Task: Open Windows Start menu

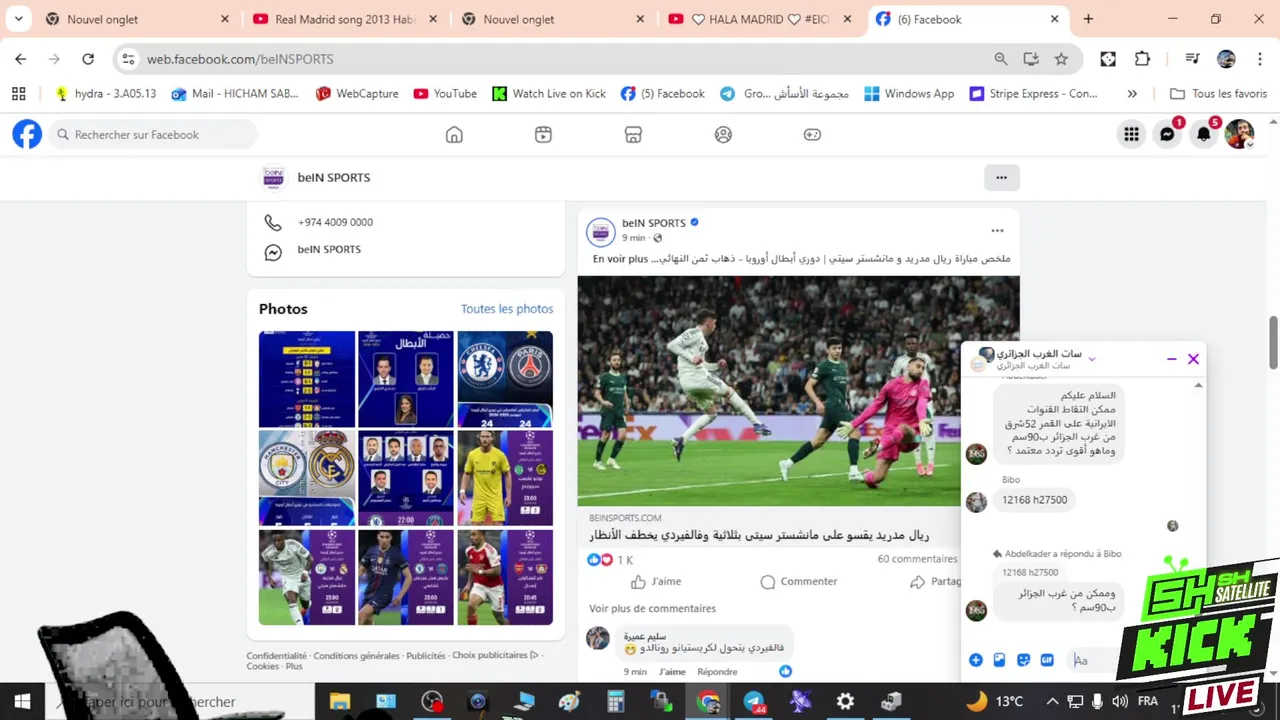Action: [22, 702]
